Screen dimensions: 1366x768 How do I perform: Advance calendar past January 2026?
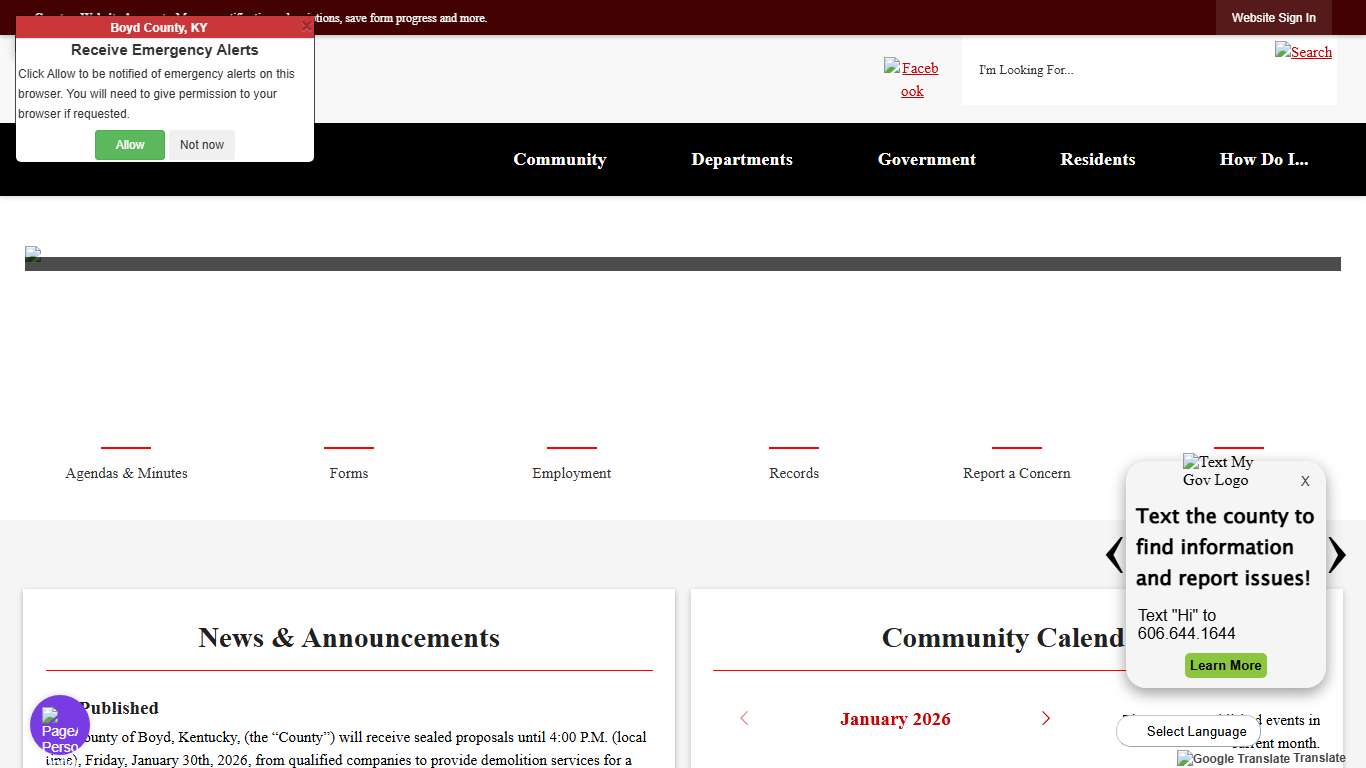[x=1046, y=718]
